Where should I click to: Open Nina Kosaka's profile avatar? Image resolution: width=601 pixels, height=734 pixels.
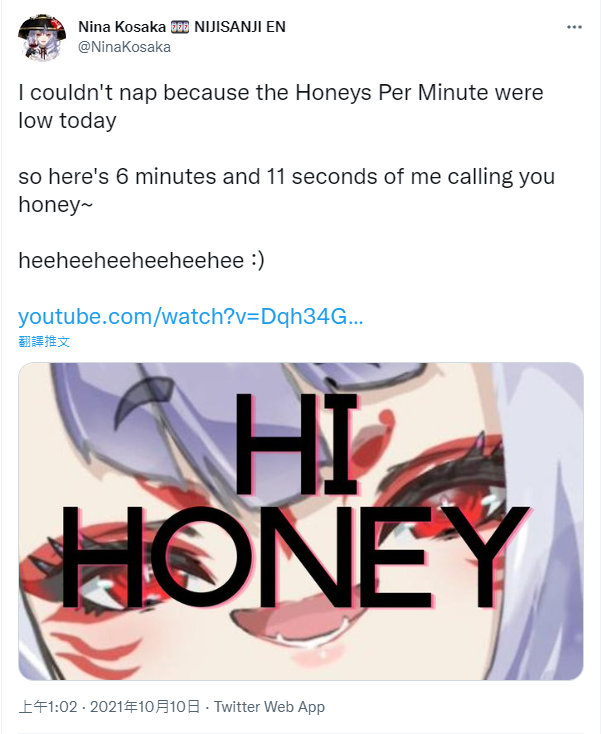42,37
